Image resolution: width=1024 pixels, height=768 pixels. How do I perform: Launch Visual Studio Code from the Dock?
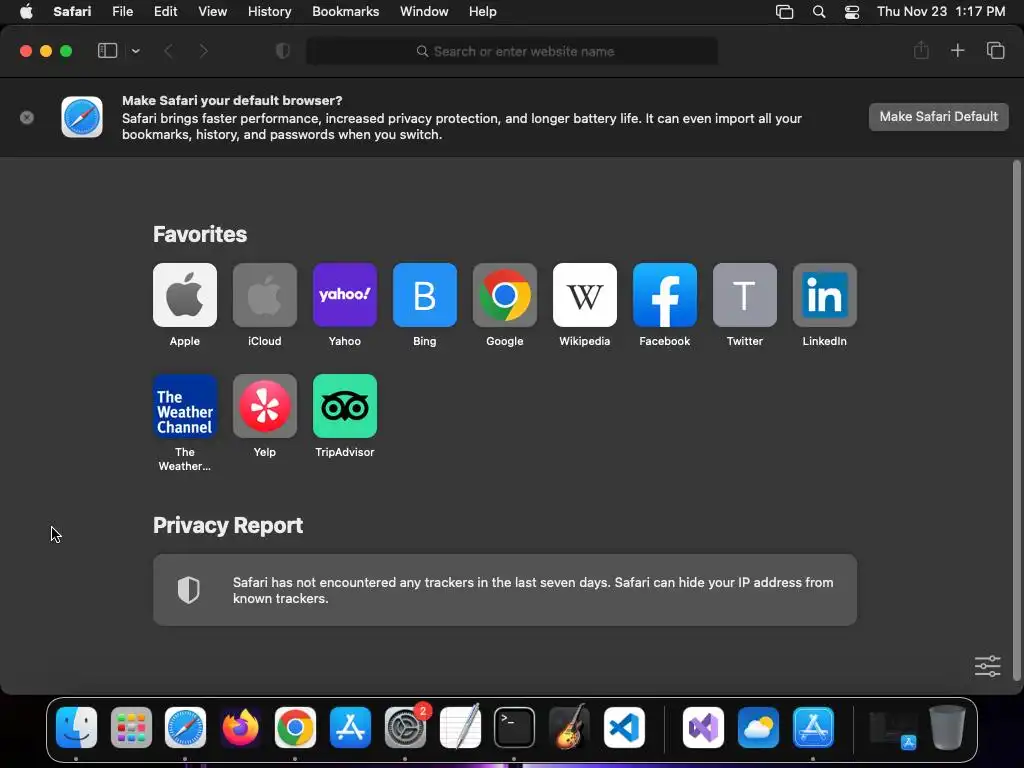(624, 728)
